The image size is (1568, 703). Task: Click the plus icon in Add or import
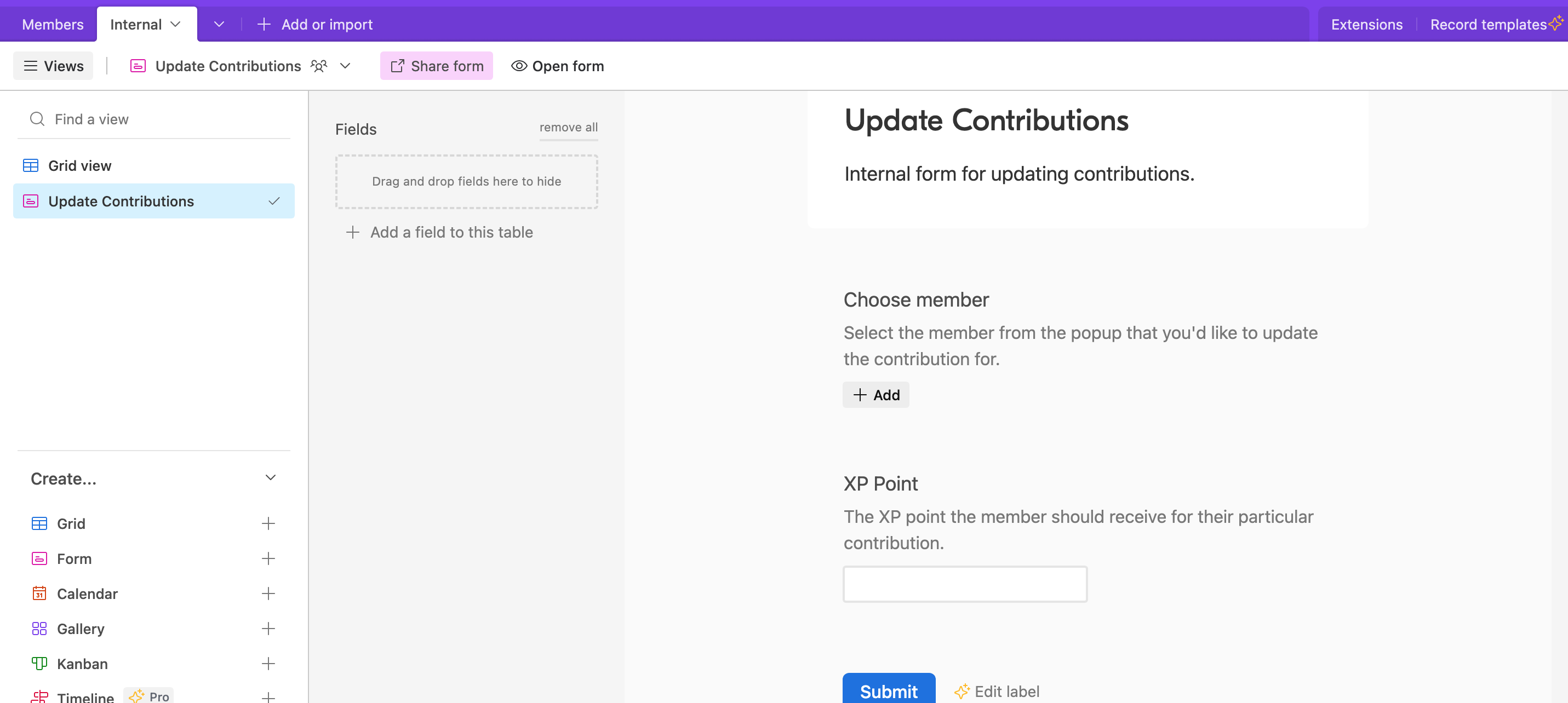coord(264,24)
